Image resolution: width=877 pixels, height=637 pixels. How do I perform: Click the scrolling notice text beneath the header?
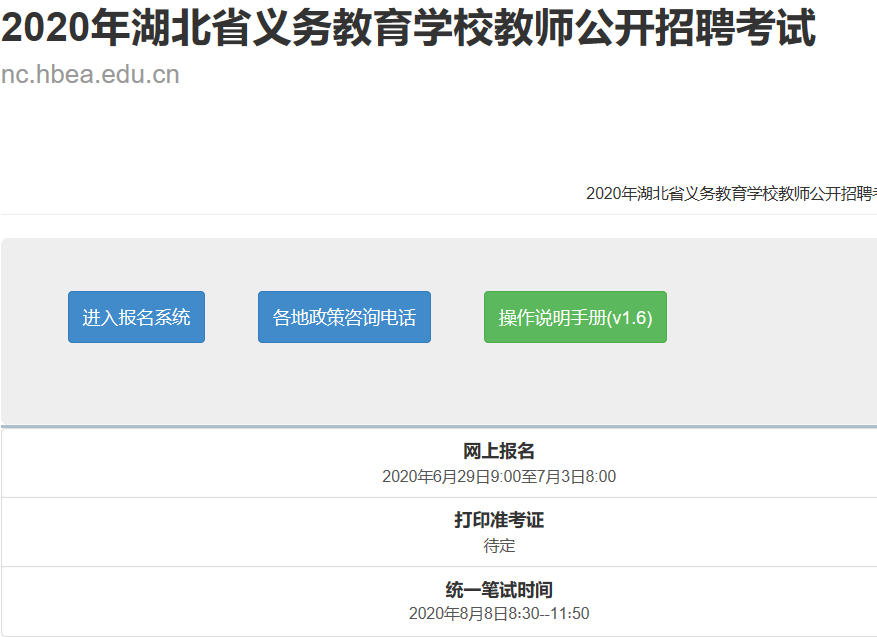coord(731,194)
